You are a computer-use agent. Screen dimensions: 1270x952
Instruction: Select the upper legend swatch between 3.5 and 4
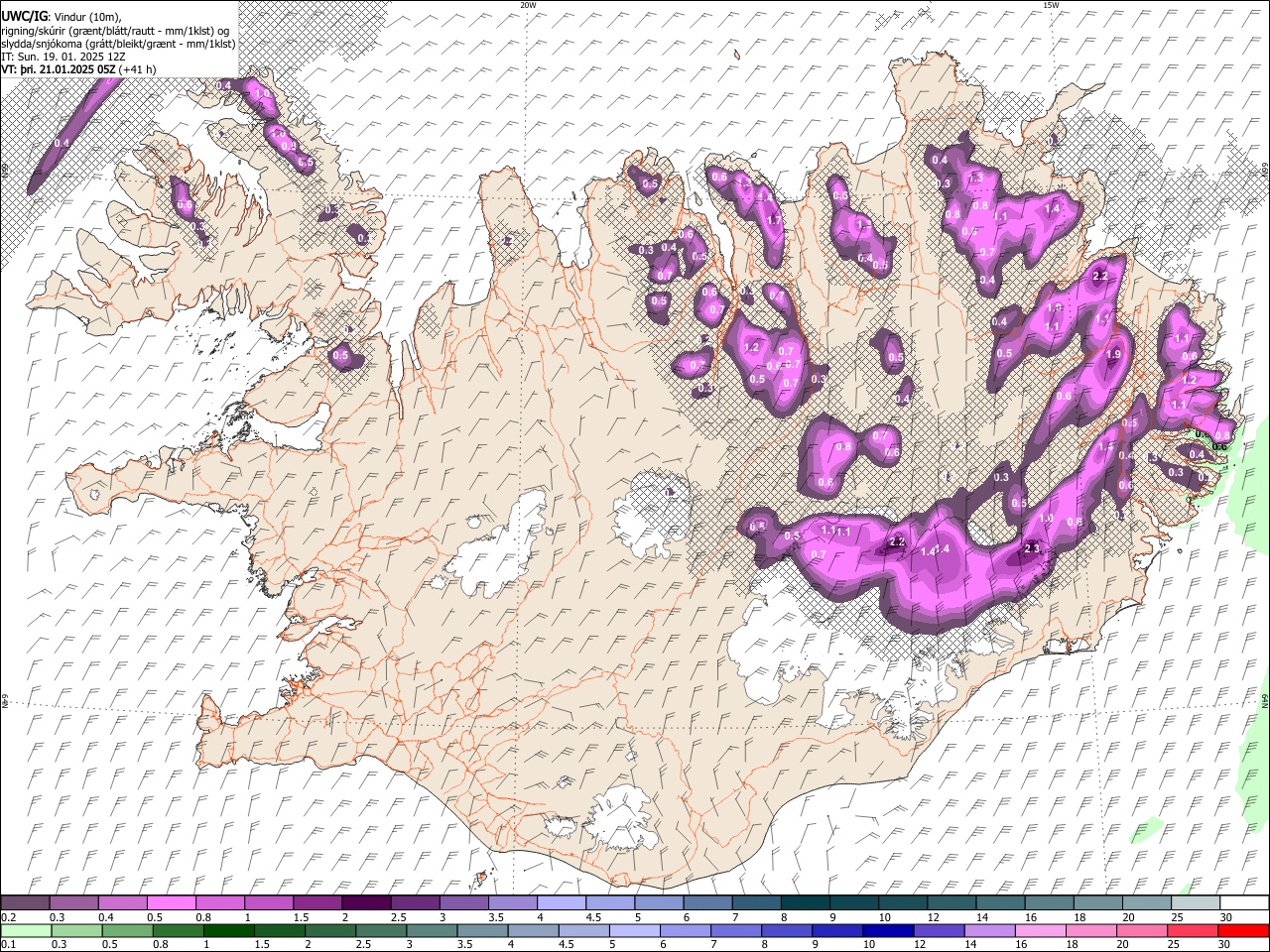[x=512, y=903]
